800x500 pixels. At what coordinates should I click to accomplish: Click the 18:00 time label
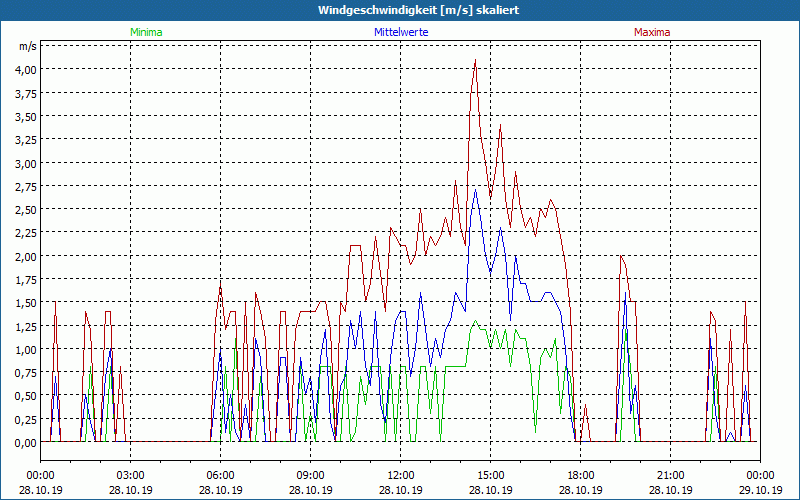pos(581,476)
